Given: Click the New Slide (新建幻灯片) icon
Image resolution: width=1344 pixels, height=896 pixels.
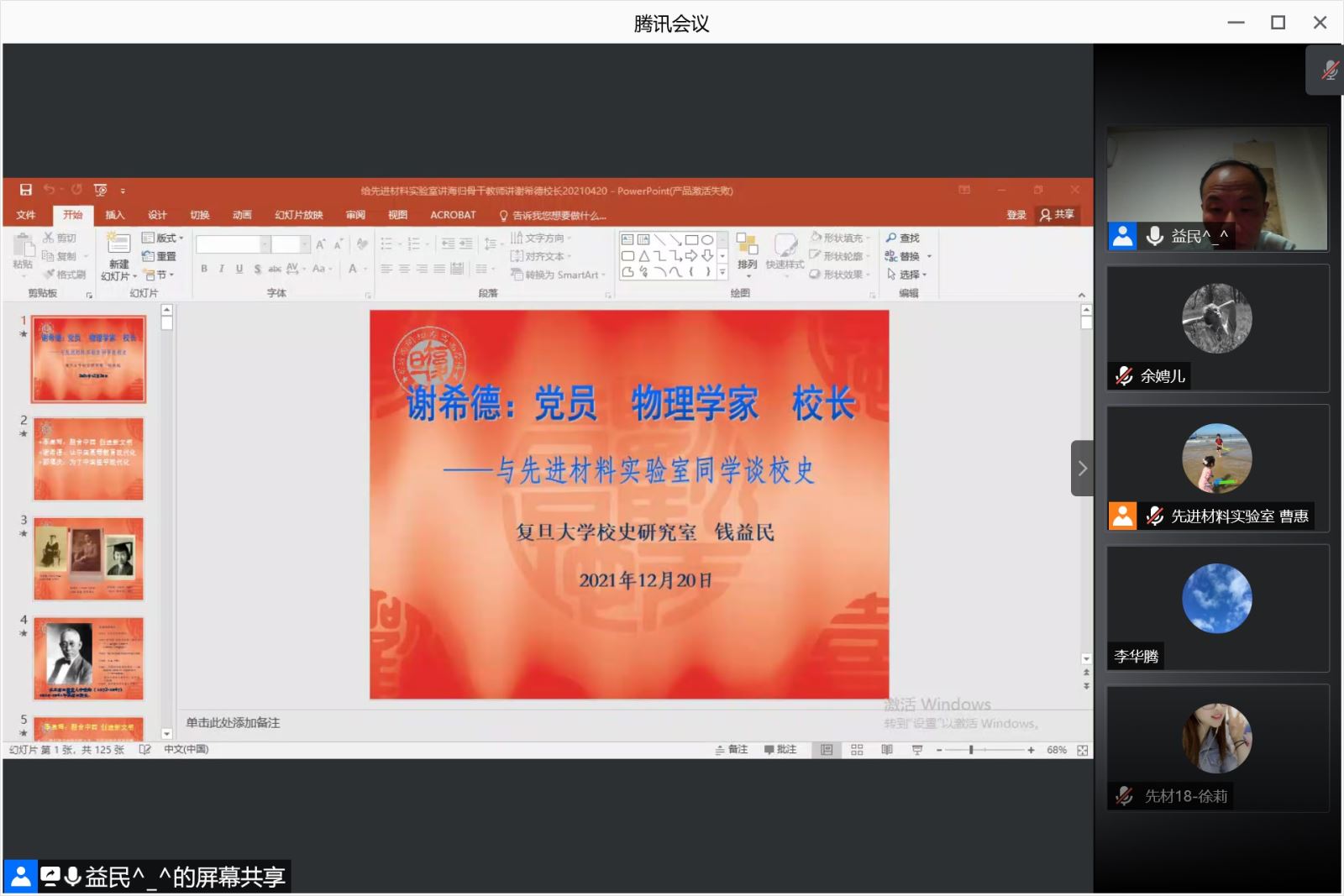Looking at the screenshot, I should click(x=118, y=244).
